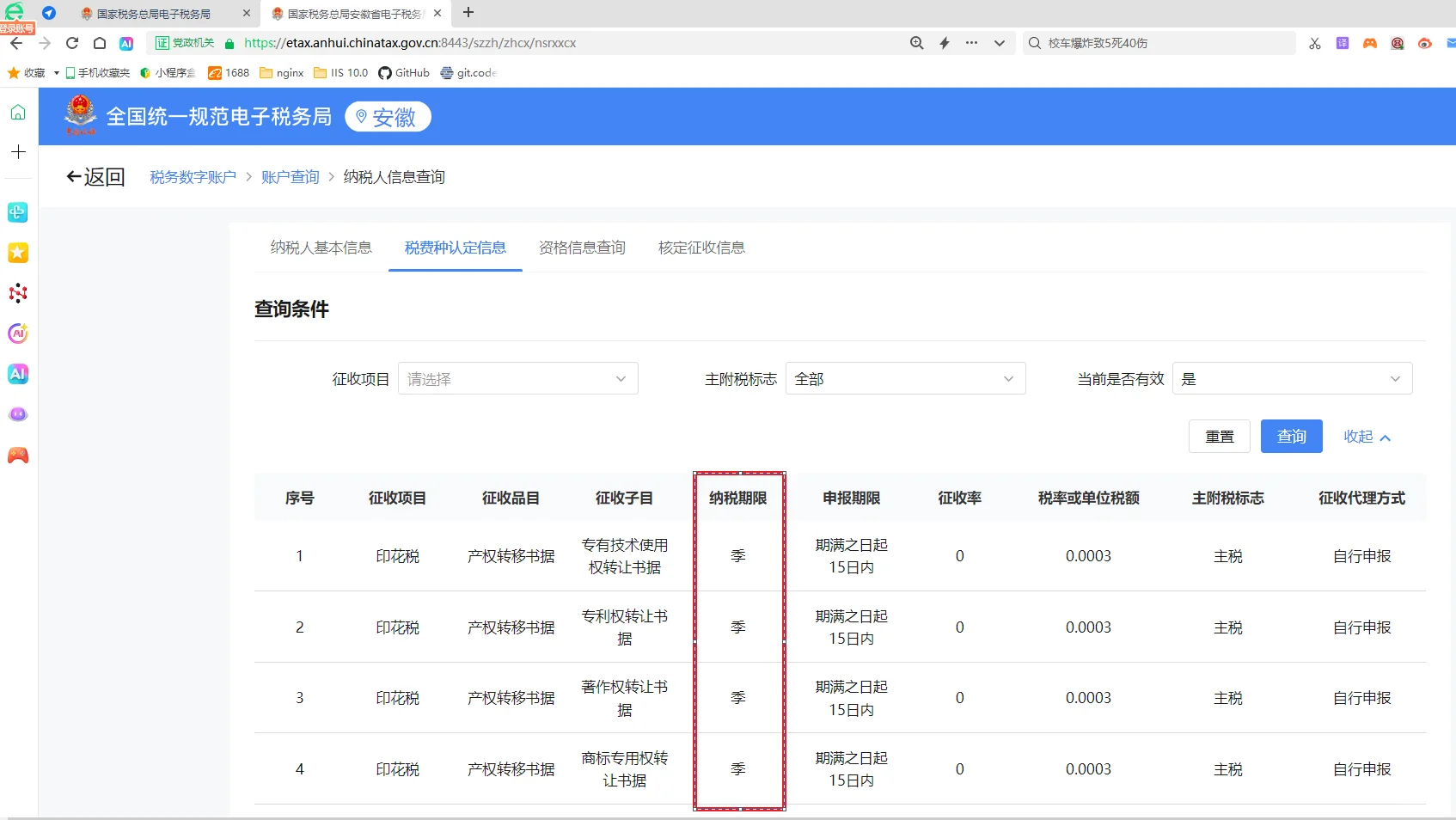Click the blue AI square sidebar icon

(18, 374)
